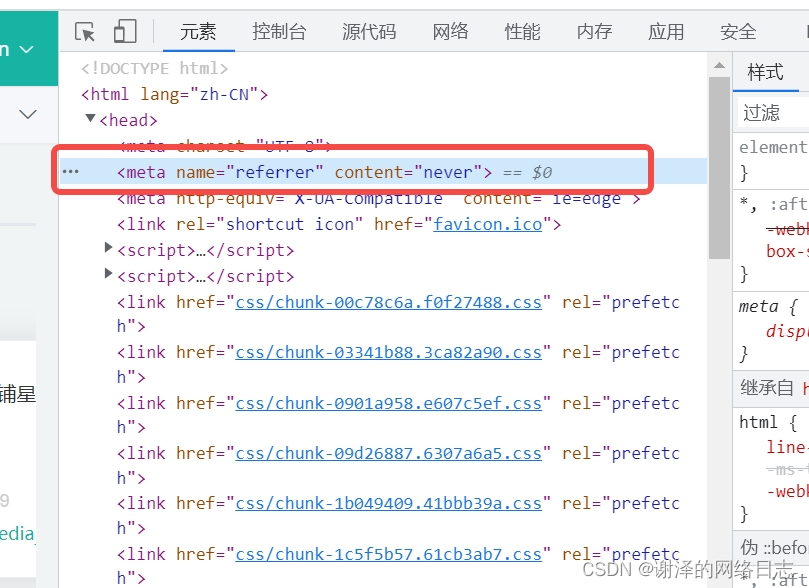Switch to the 控制台 tab
The height and width of the screenshot is (588, 809).
pos(279,32)
